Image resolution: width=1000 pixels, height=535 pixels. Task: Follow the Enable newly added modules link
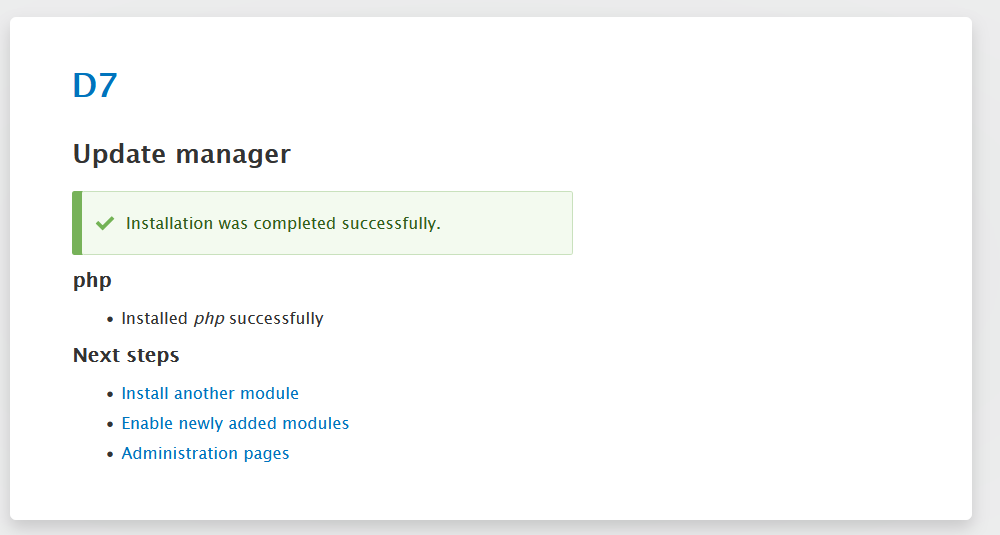[235, 423]
